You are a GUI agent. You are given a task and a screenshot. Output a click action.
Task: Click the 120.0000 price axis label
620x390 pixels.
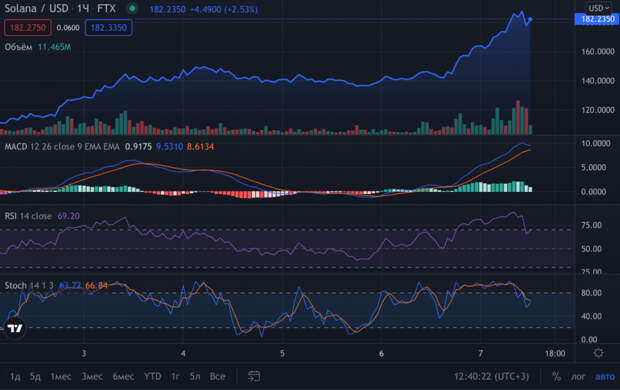[x=598, y=110]
